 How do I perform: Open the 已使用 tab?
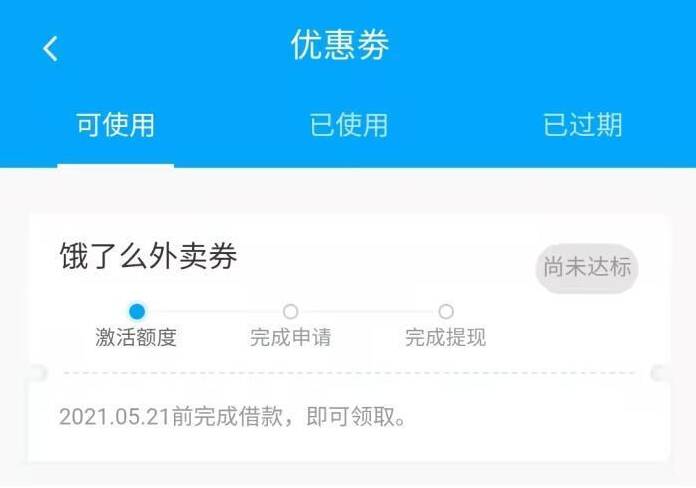tap(348, 125)
